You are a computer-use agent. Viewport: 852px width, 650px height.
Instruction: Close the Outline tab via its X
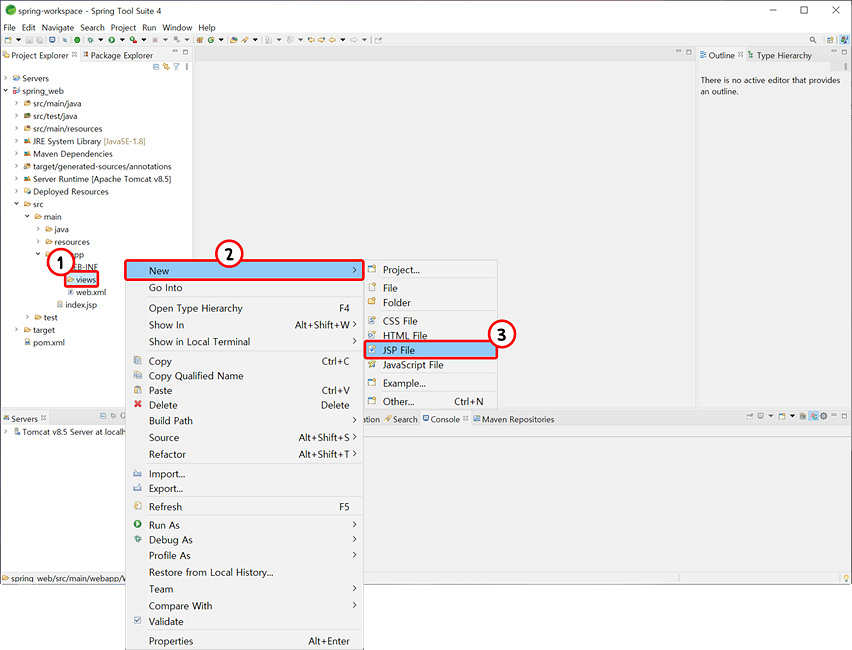click(x=740, y=54)
